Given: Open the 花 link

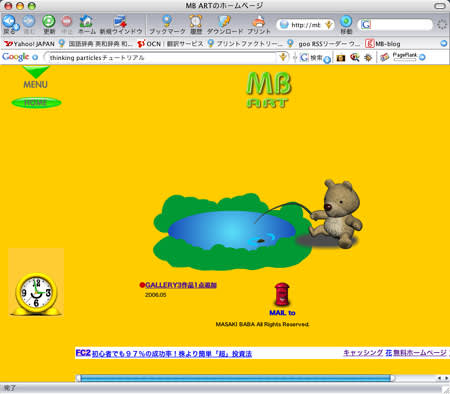Looking at the screenshot, I should [389, 353].
